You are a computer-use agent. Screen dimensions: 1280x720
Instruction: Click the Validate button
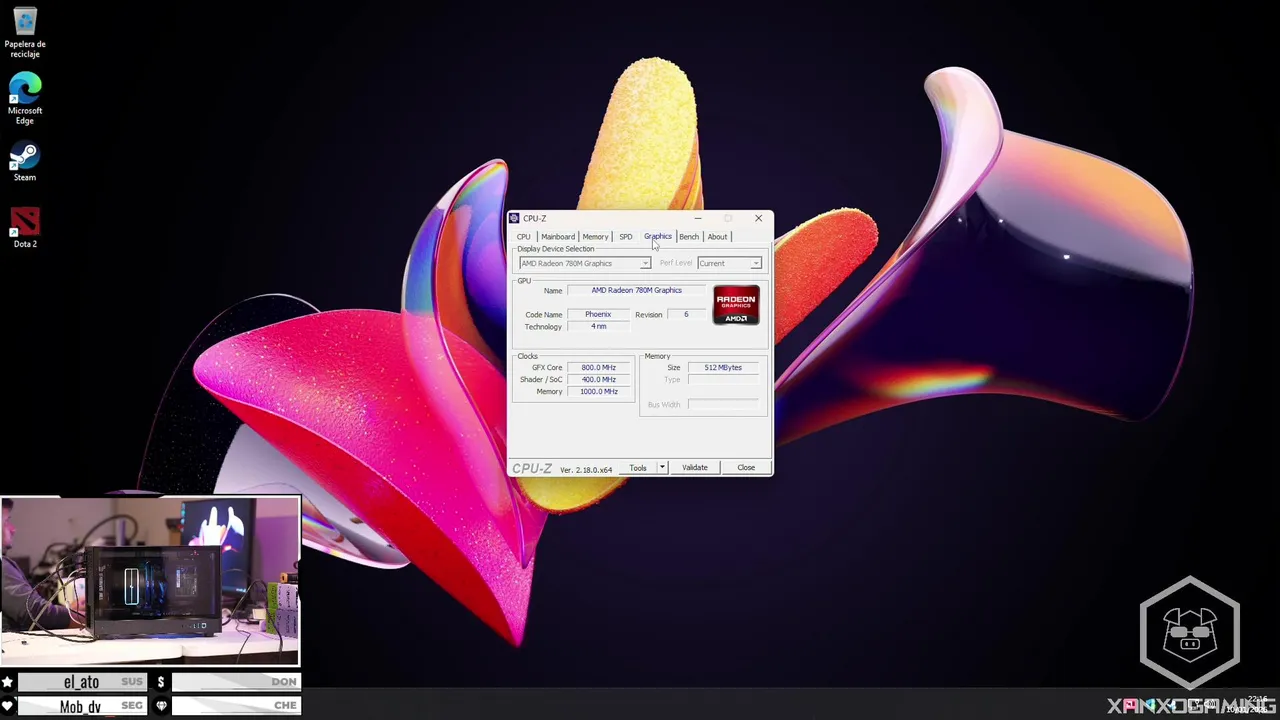695,467
